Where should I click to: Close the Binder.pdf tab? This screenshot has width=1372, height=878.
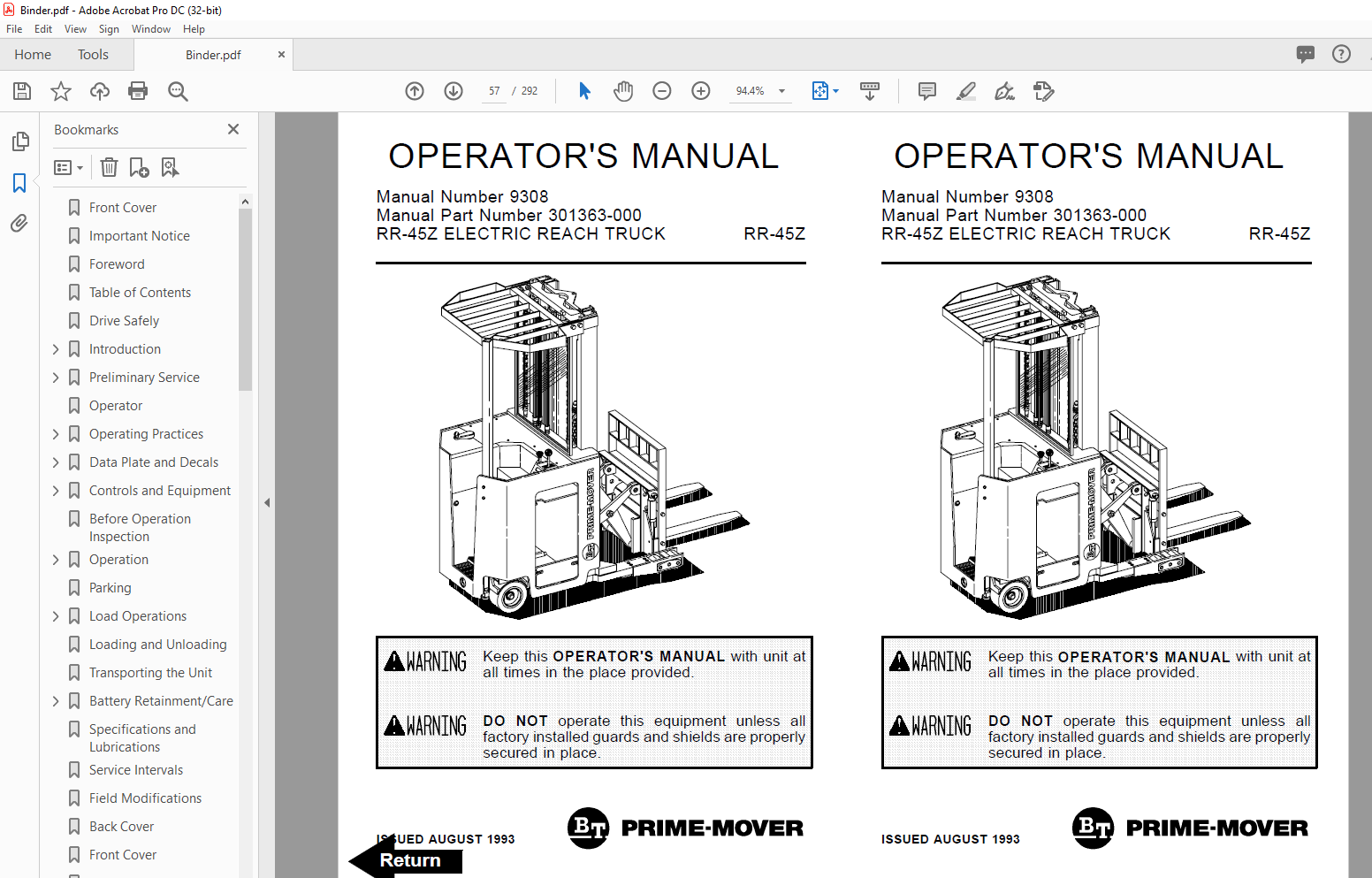281,54
